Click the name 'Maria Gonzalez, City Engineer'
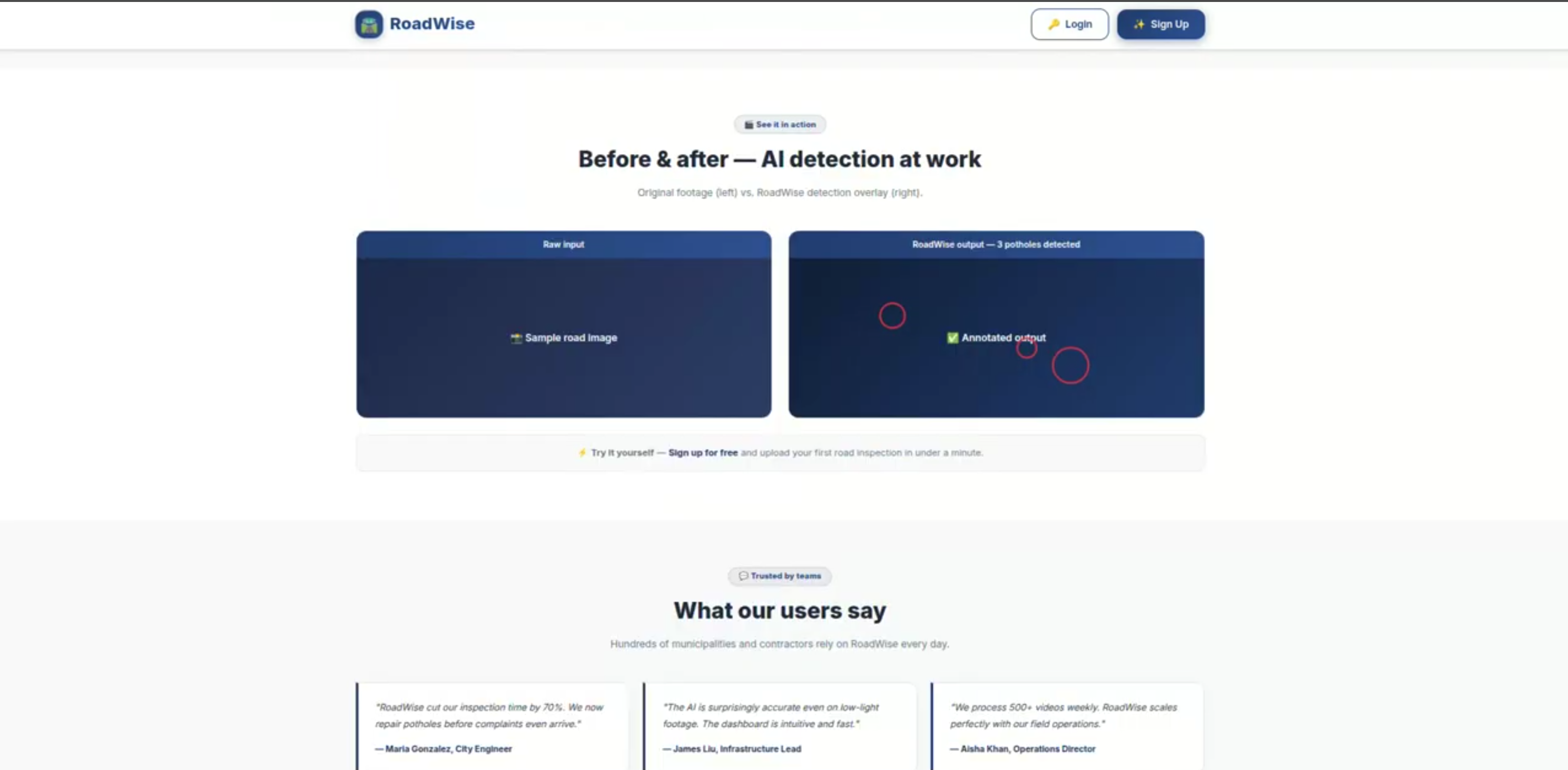The image size is (1568, 770). 448,749
